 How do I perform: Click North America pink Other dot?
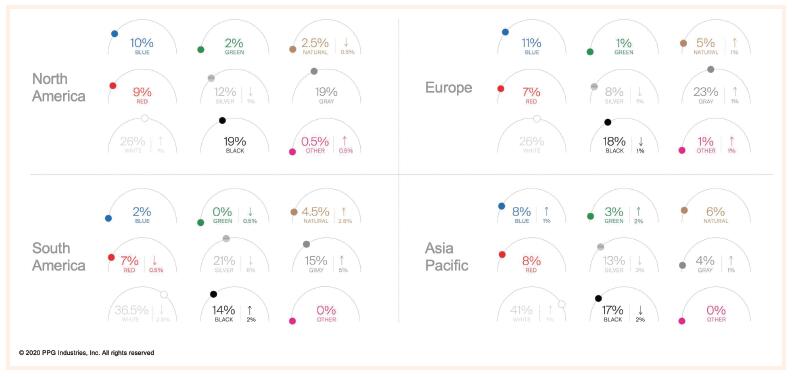point(292,152)
